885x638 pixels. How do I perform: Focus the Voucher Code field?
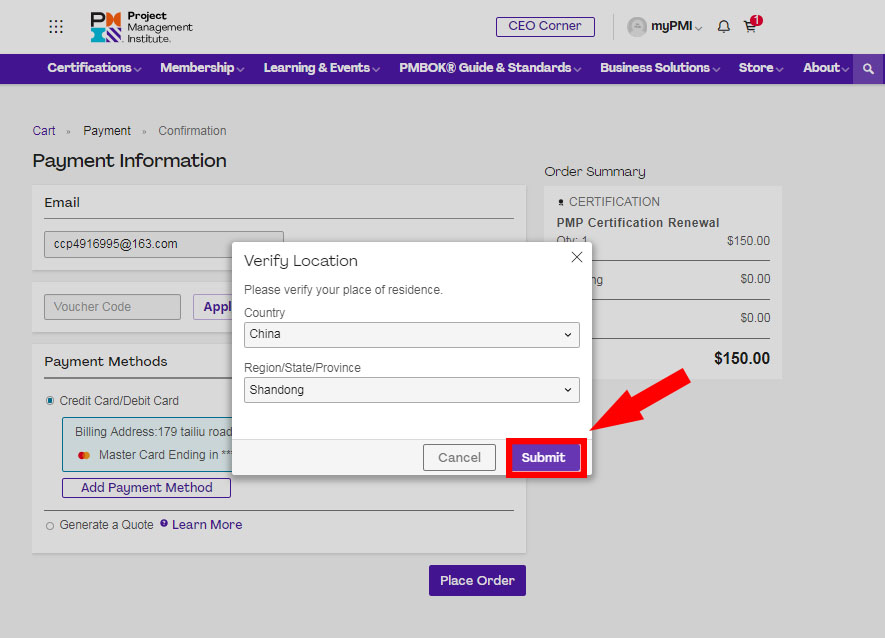112,307
